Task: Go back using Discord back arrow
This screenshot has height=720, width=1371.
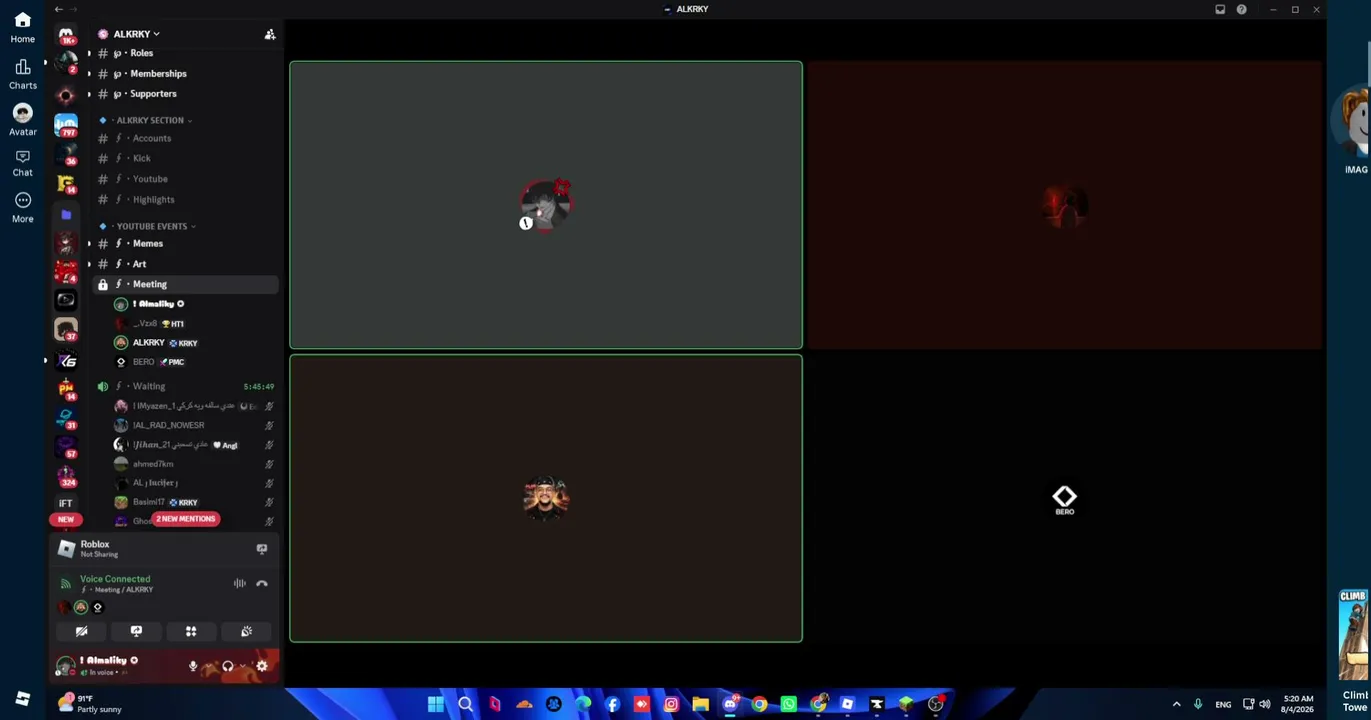Action: point(58,9)
